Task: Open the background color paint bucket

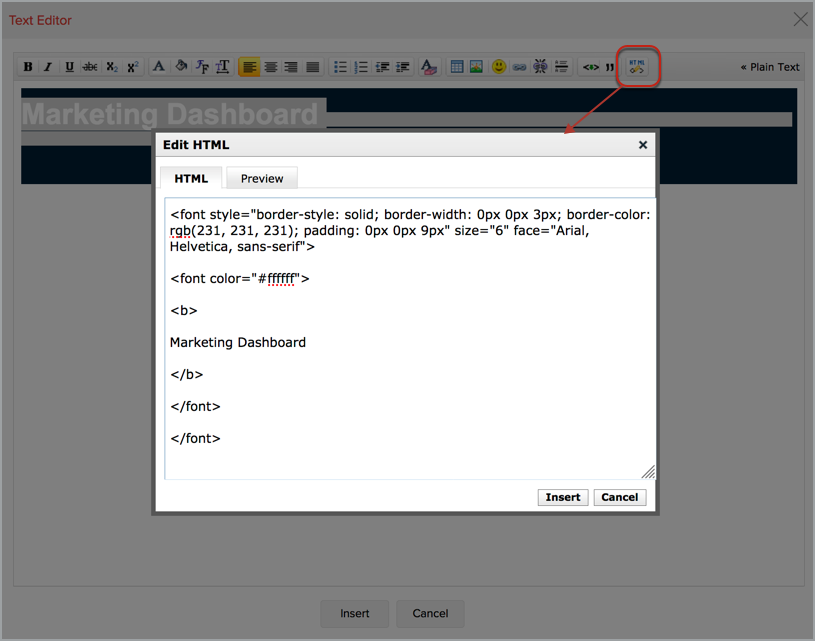Action: (180, 67)
